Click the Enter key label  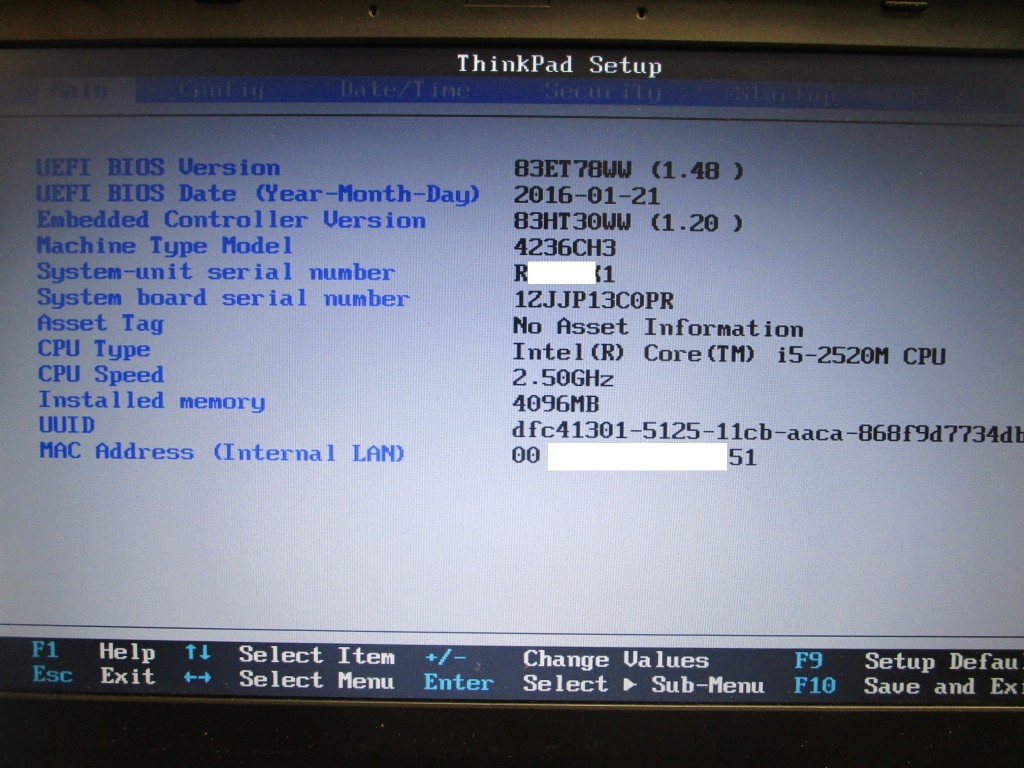(459, 682)
